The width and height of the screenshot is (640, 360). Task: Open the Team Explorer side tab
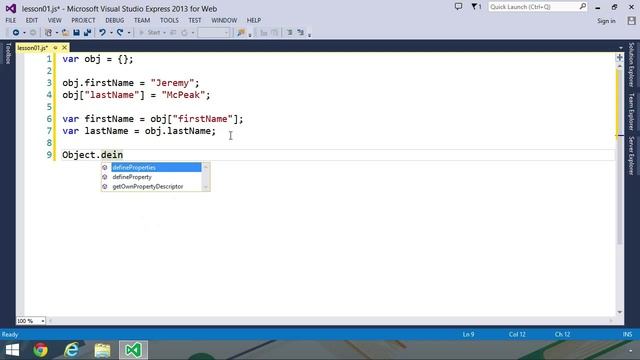(631, 111)
